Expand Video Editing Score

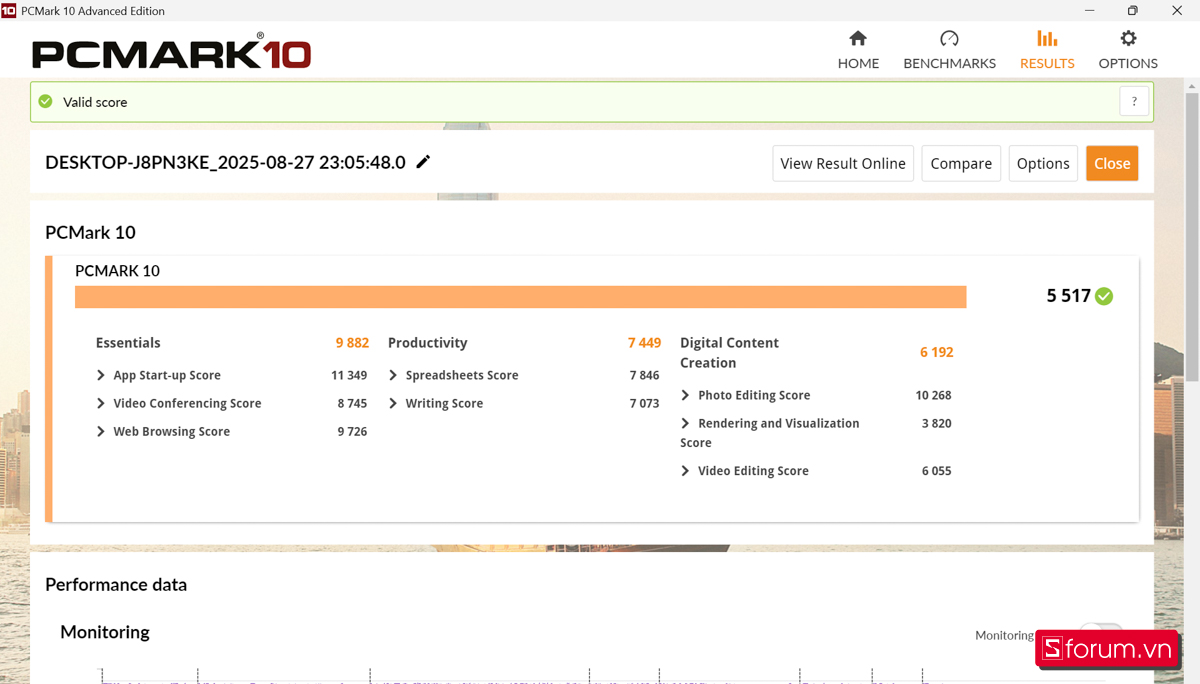[x=685, y=471]
